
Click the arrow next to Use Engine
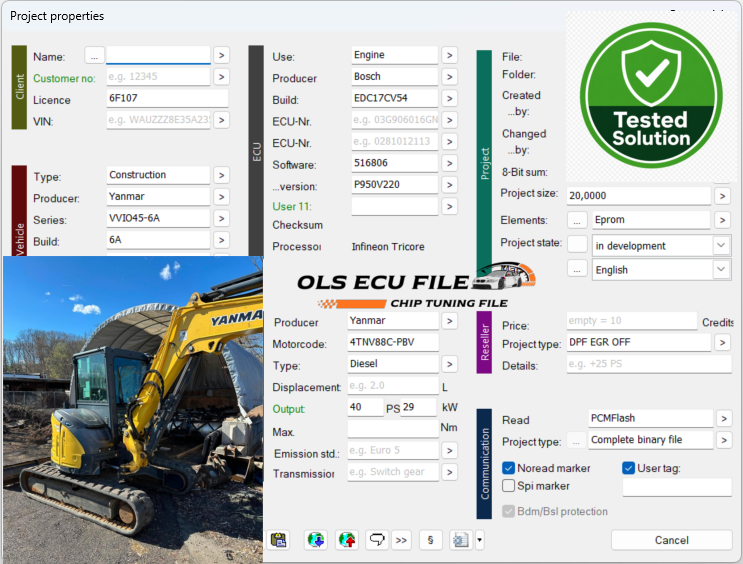(x=449, y=55)
